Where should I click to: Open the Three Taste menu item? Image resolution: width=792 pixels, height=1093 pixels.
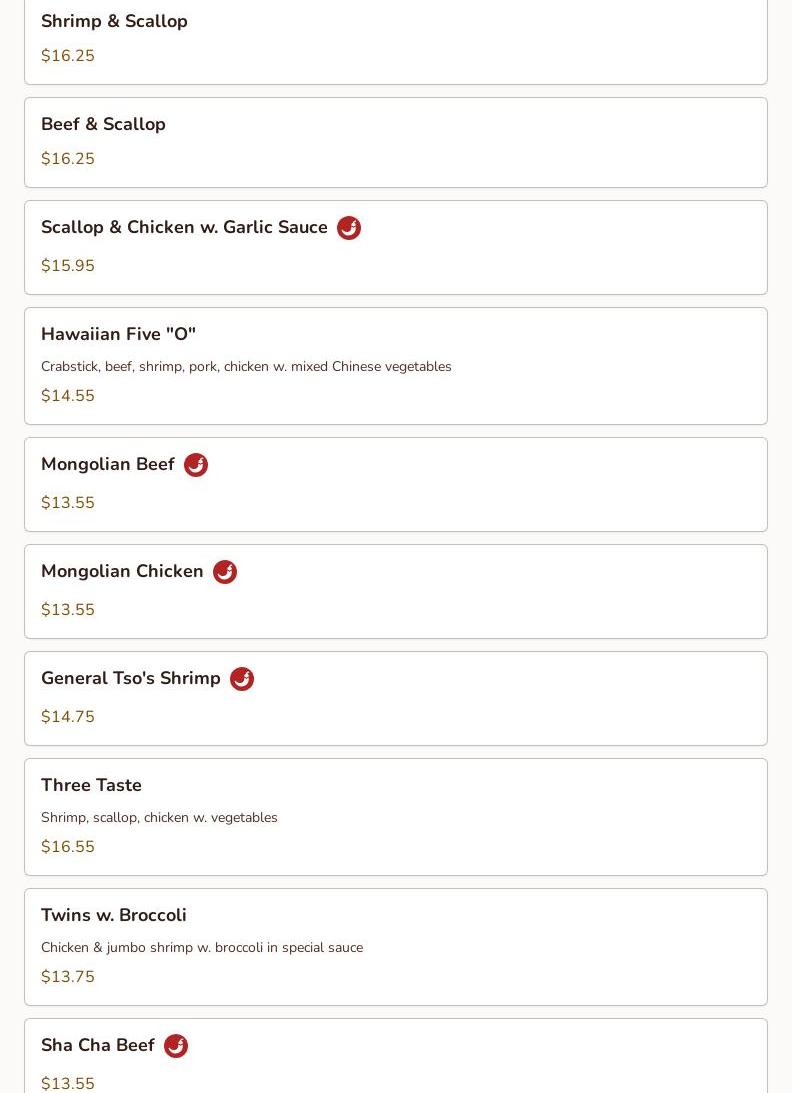pyautogui.click(x=91, y=785)
